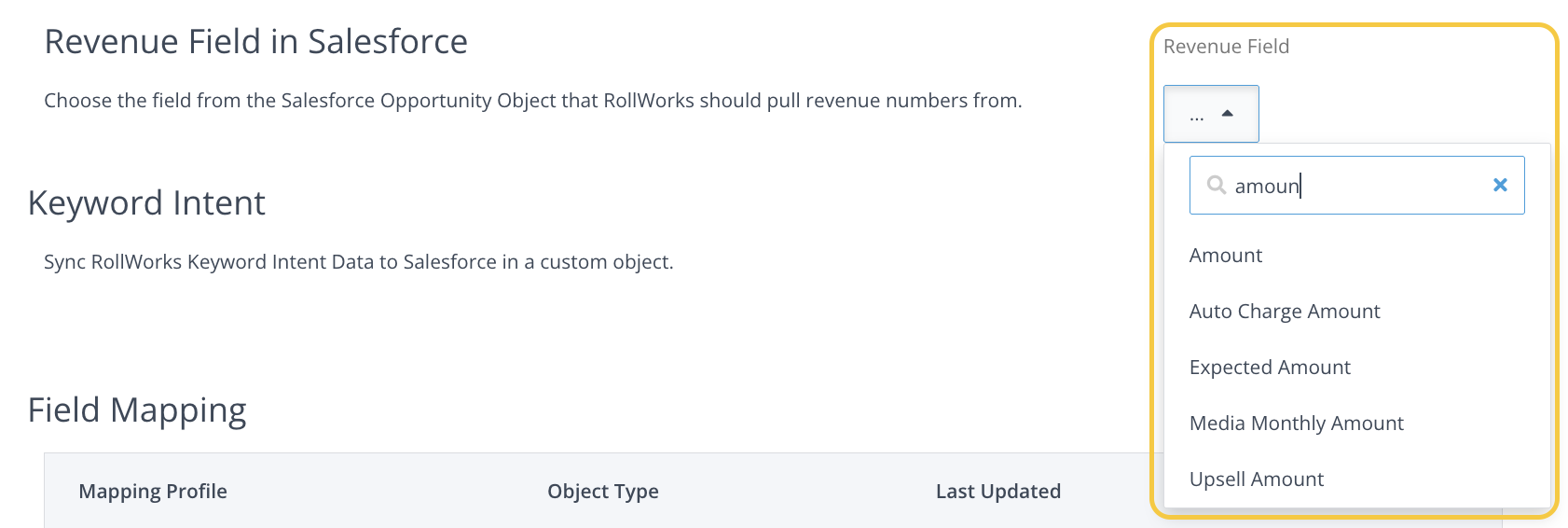
Task: Pick the 'Expected Amount' option
Action: coord(1270,368)
